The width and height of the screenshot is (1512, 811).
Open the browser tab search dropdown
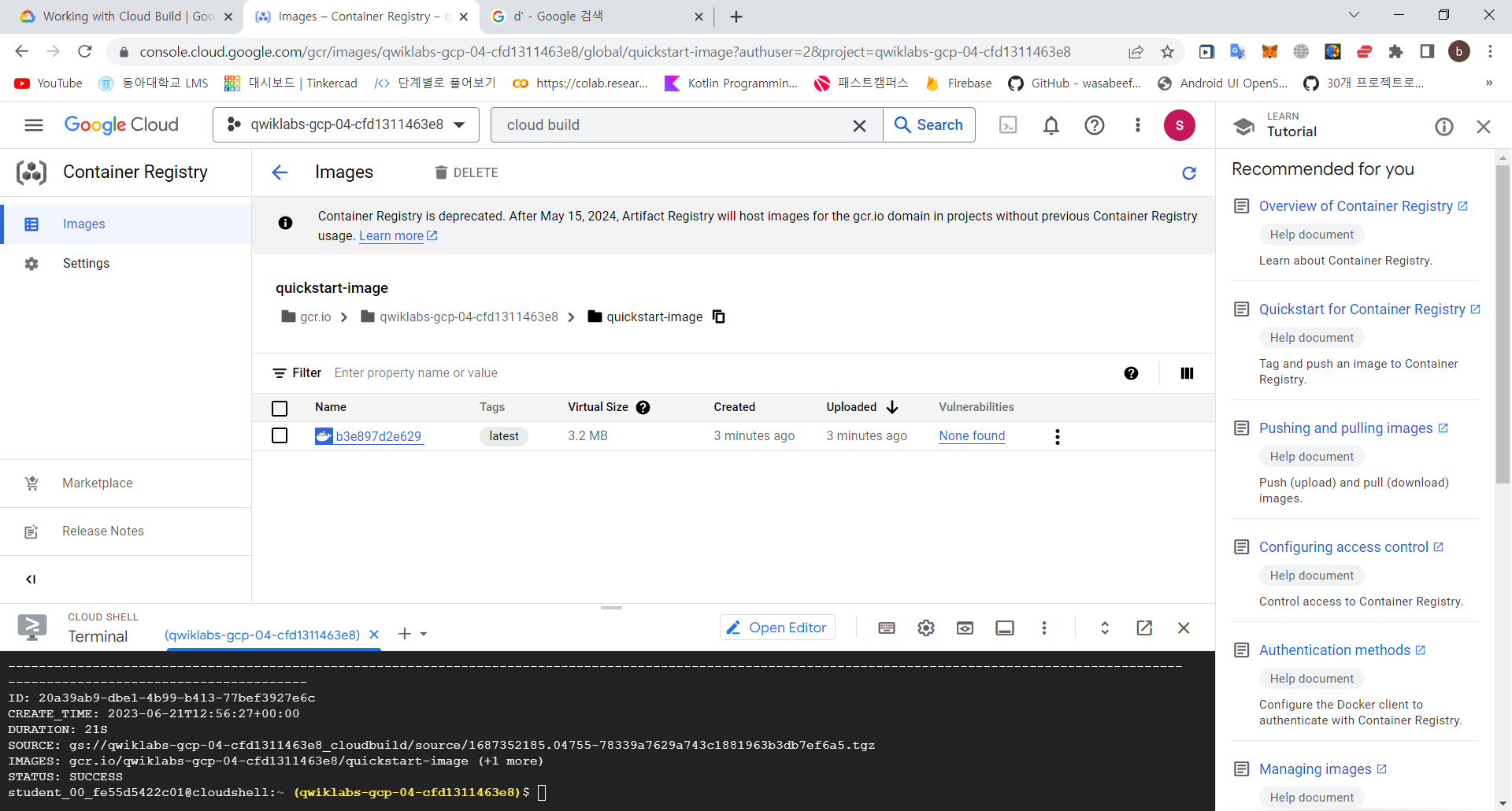click(1354, 15)
